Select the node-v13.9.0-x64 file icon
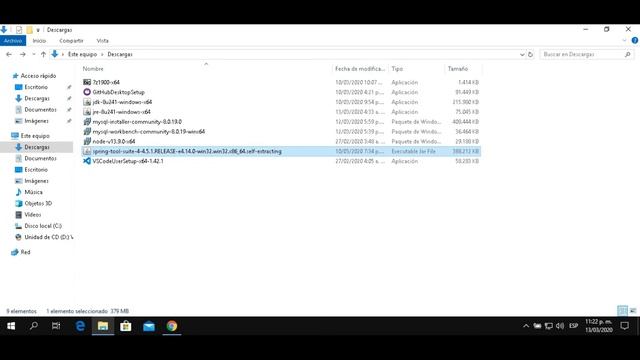This screenshot has height=360, width=640. 87,141
